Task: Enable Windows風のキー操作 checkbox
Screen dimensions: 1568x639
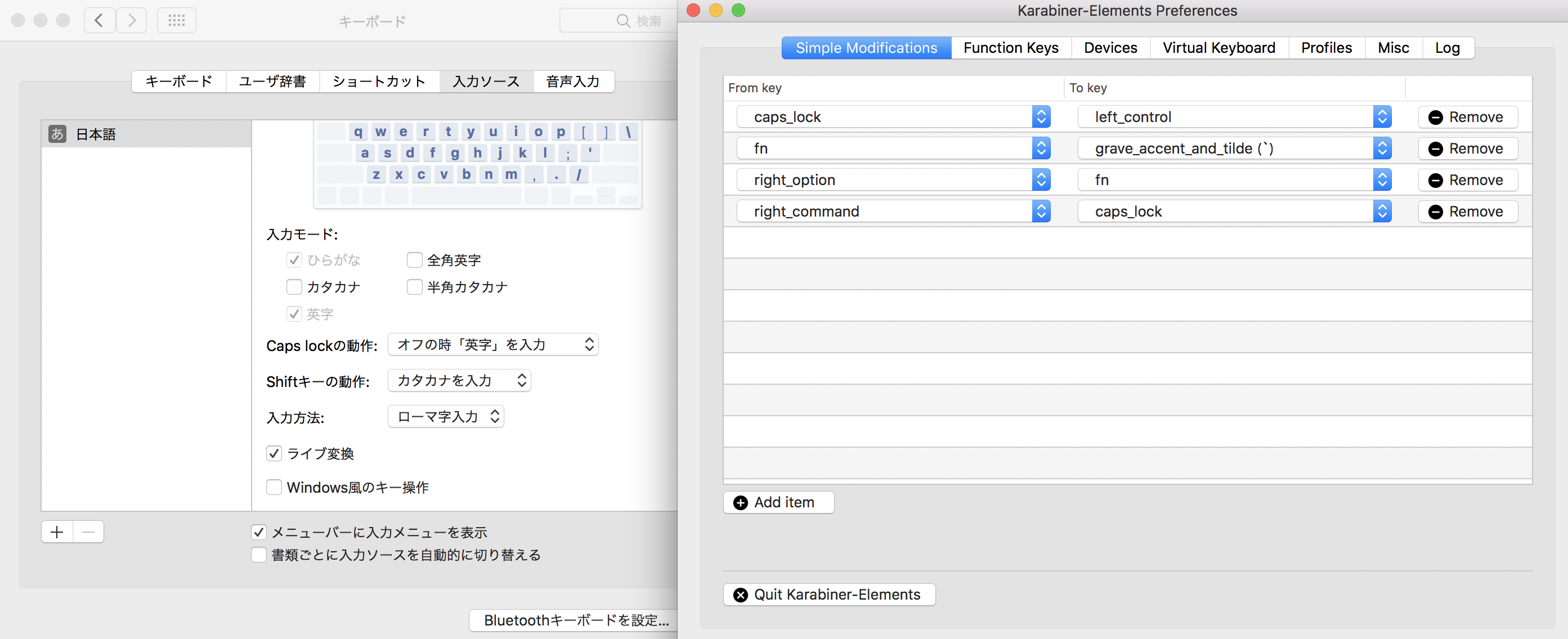Action: [x=274, y=488]
